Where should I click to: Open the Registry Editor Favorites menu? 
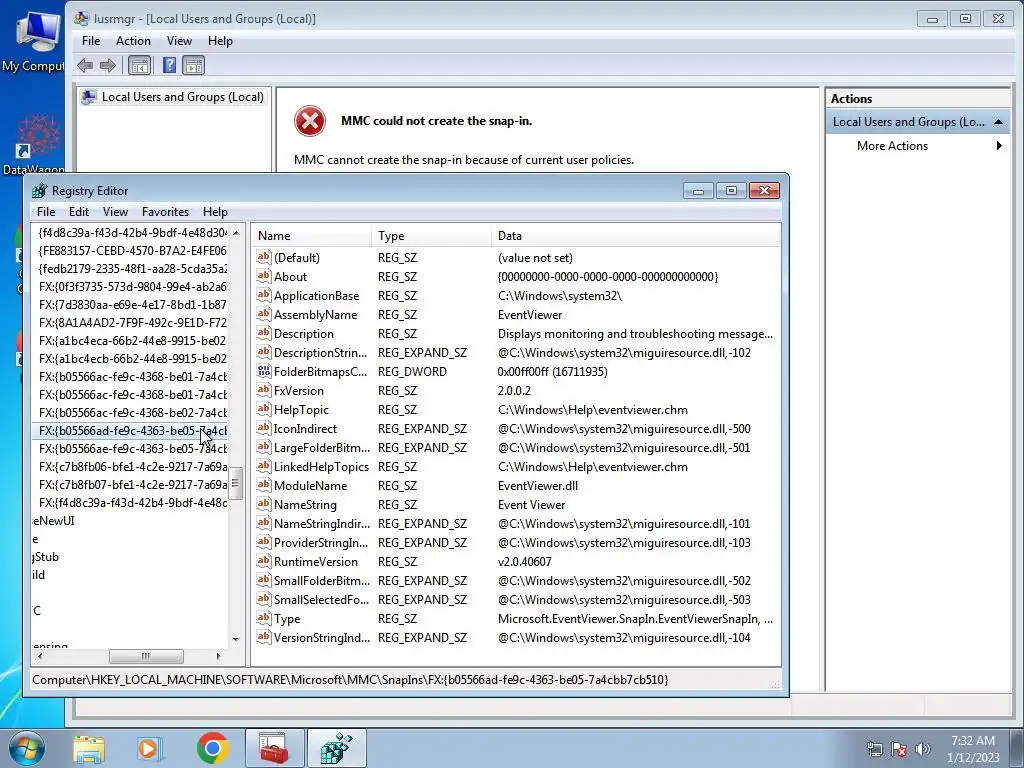pos(165,212)
